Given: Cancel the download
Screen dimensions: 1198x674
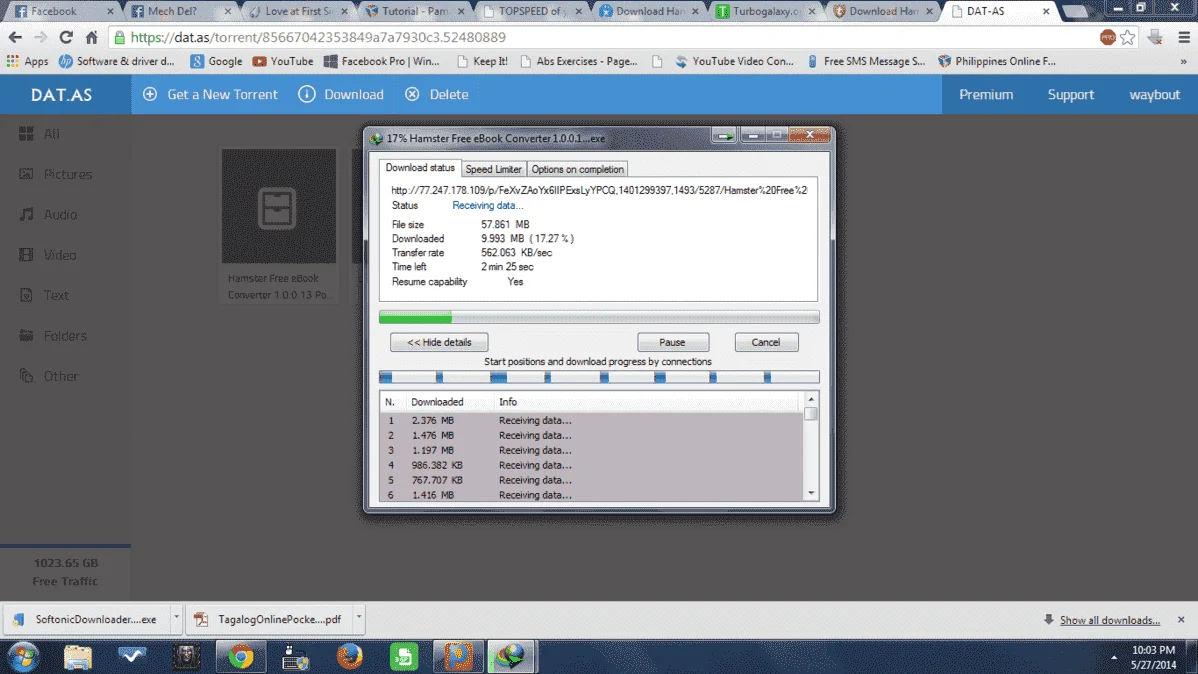Looking at the screenshot, I should tap(766, 342).
